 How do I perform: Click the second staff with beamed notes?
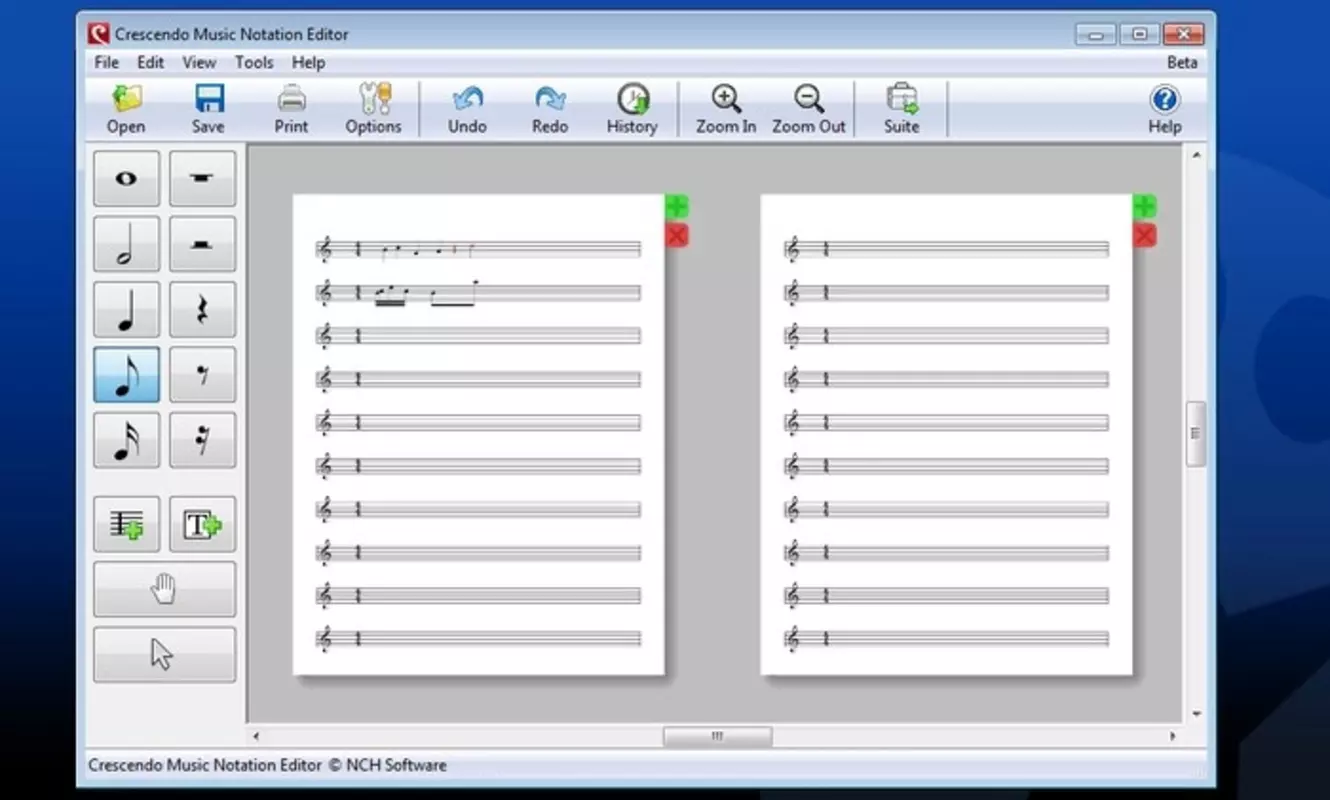[478, 293]
